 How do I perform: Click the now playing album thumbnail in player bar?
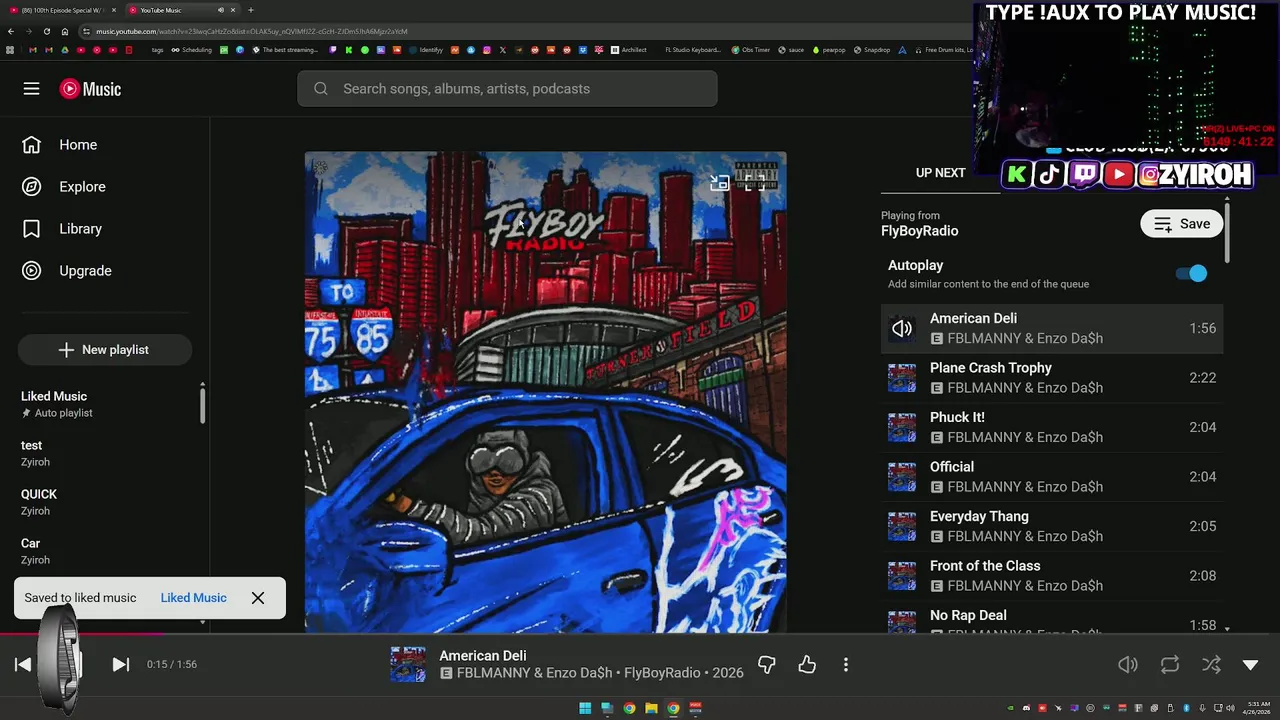click(408, 664)
